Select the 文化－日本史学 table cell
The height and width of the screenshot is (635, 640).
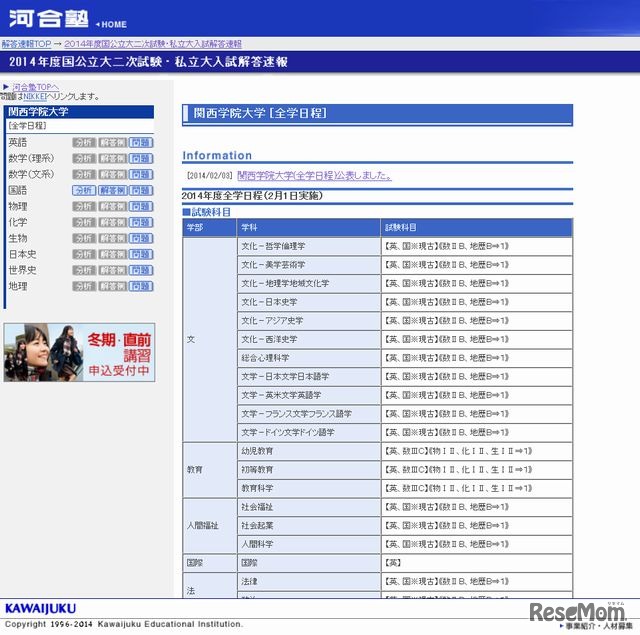click(309, 302)
